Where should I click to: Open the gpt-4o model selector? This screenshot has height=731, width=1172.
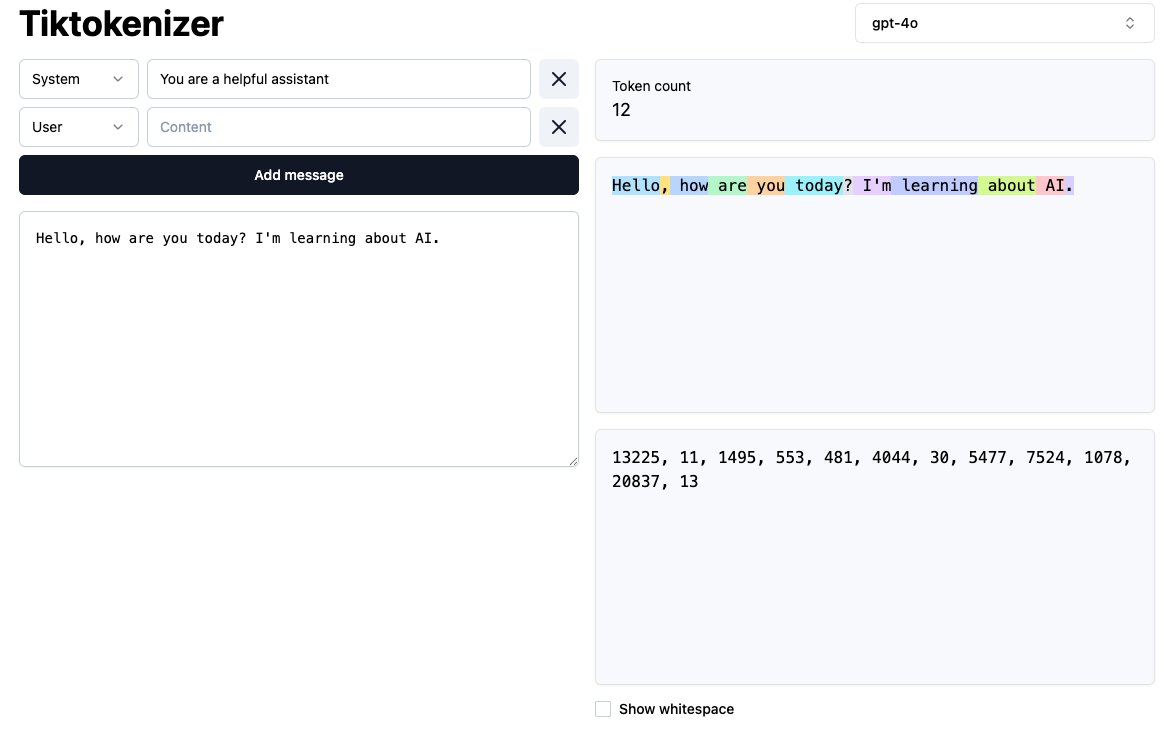1004,23
